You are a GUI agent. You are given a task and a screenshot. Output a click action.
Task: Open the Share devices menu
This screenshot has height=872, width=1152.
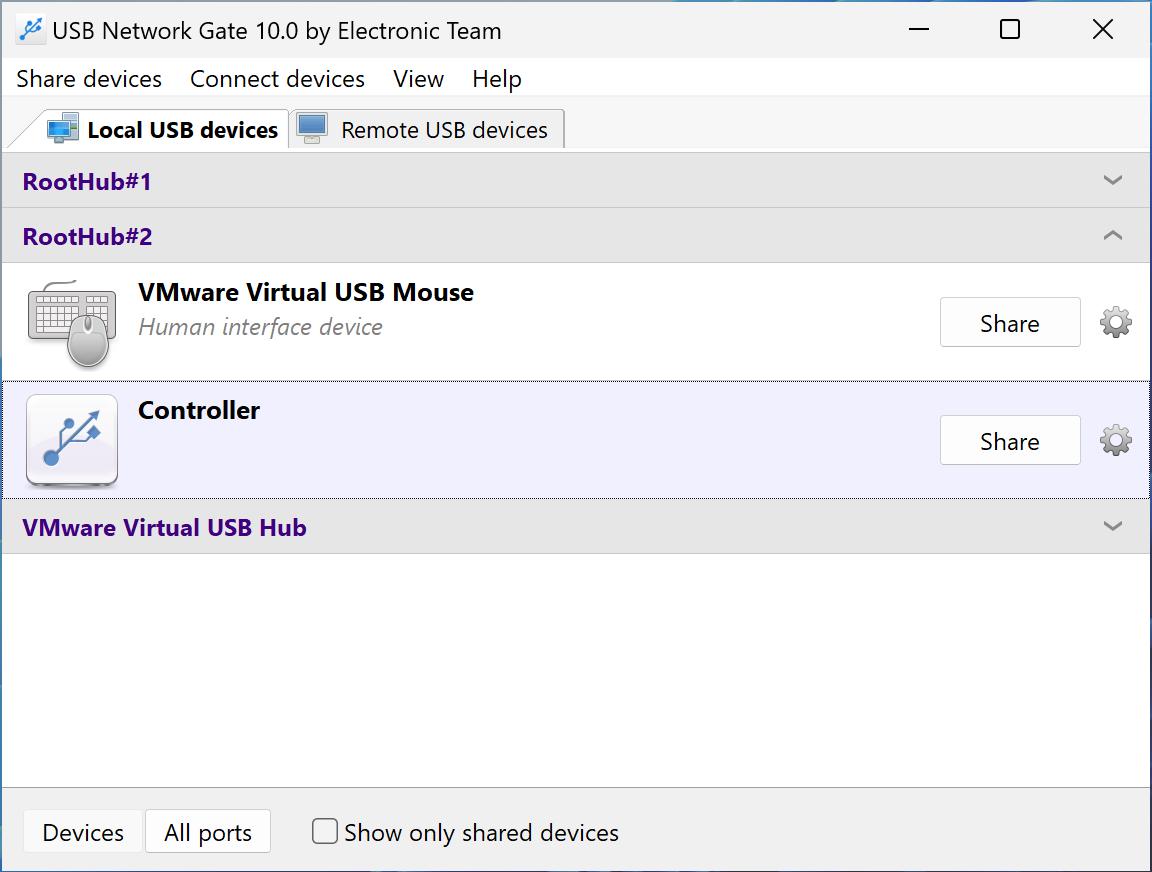tap(89, 79)
